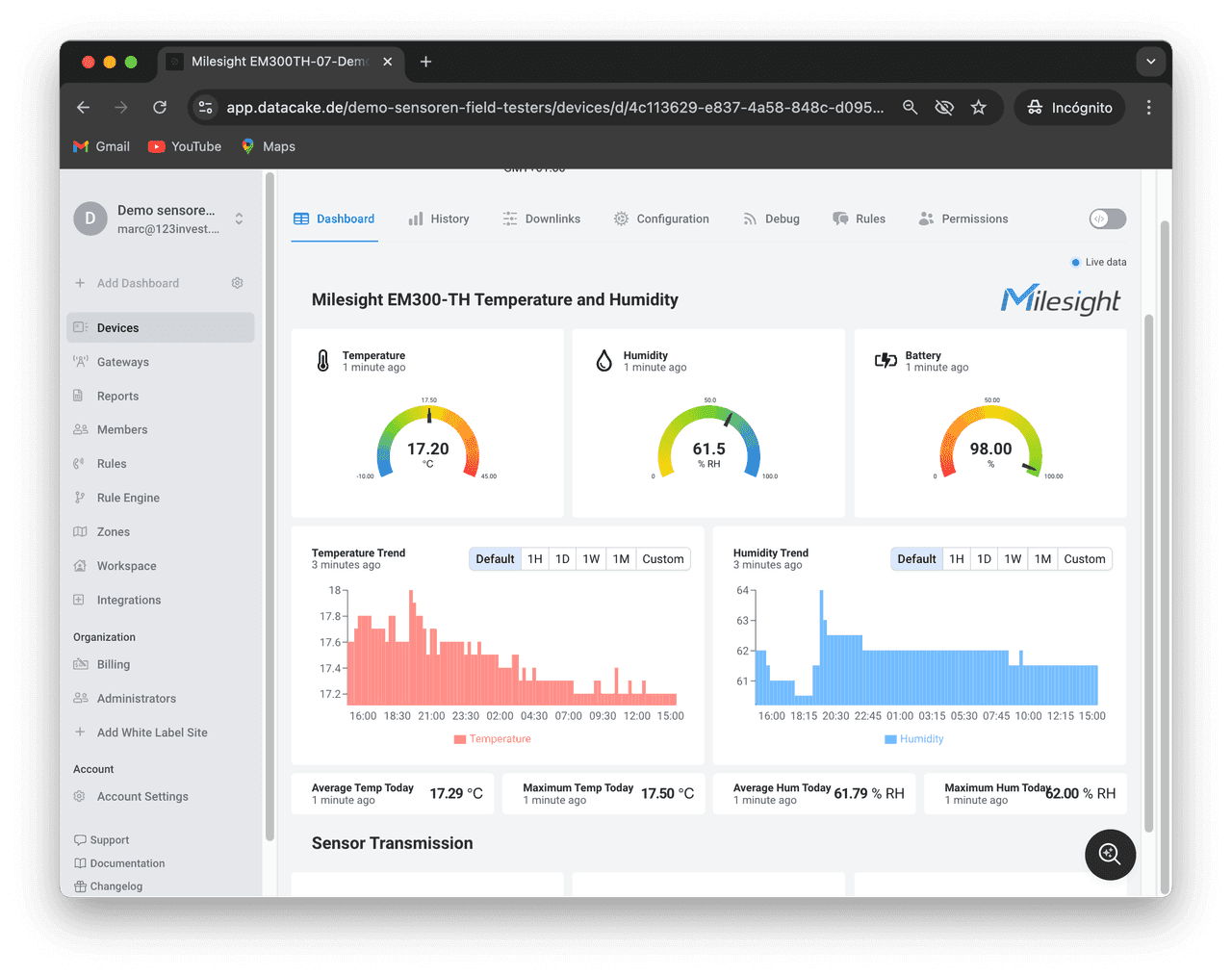
Task: Open the Dashboard tab
Action: click(334, 219)
